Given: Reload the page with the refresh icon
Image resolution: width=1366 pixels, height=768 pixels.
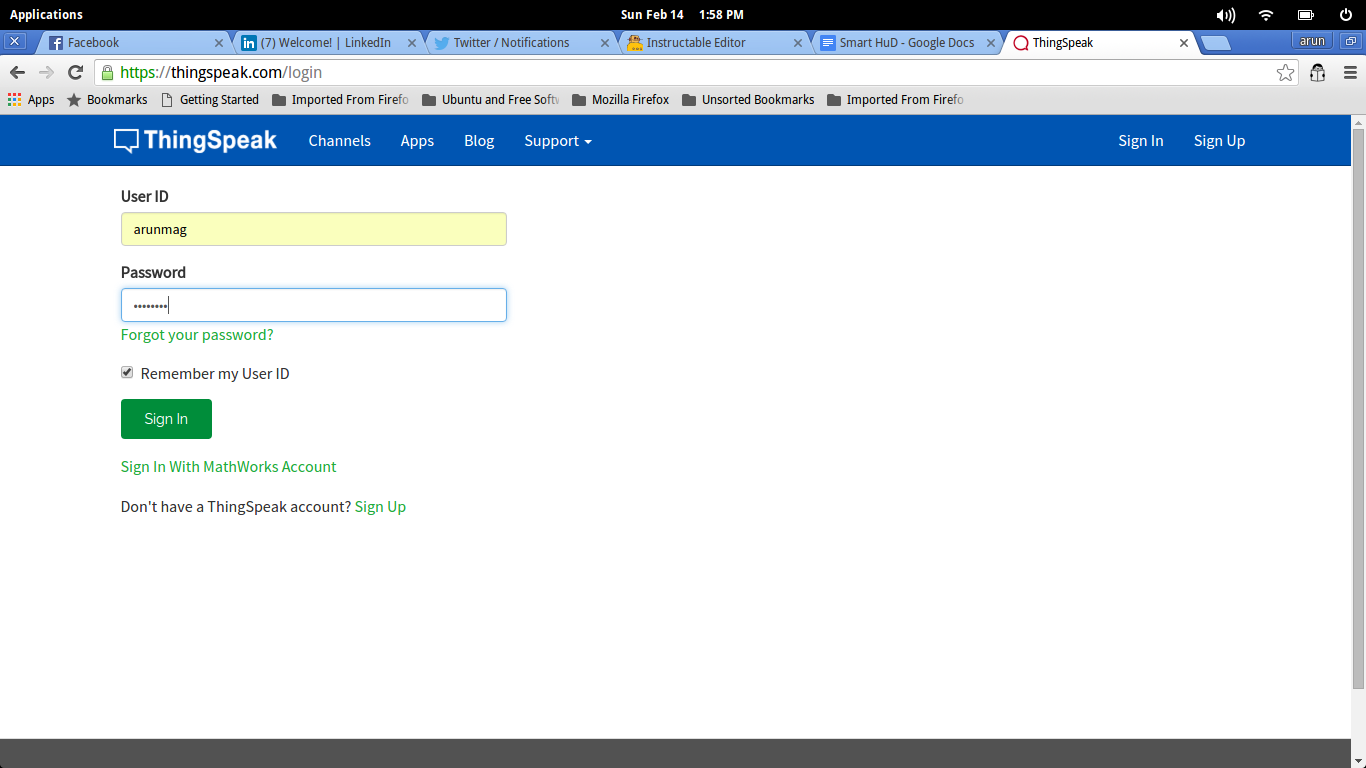Looking at the screenshot, I should [x=75, y=72].
